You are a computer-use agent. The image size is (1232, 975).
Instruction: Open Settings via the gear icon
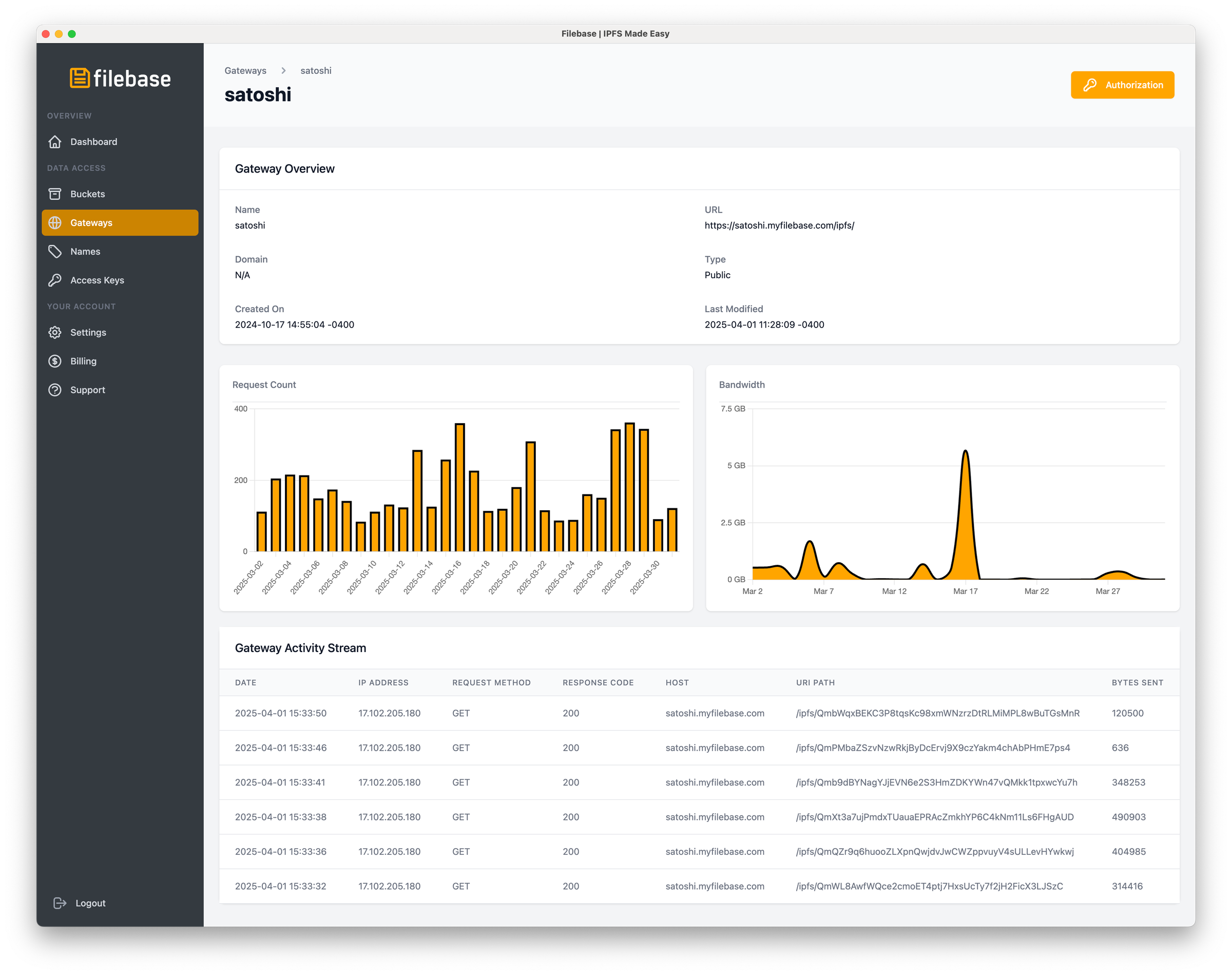(x=55, y=332)
